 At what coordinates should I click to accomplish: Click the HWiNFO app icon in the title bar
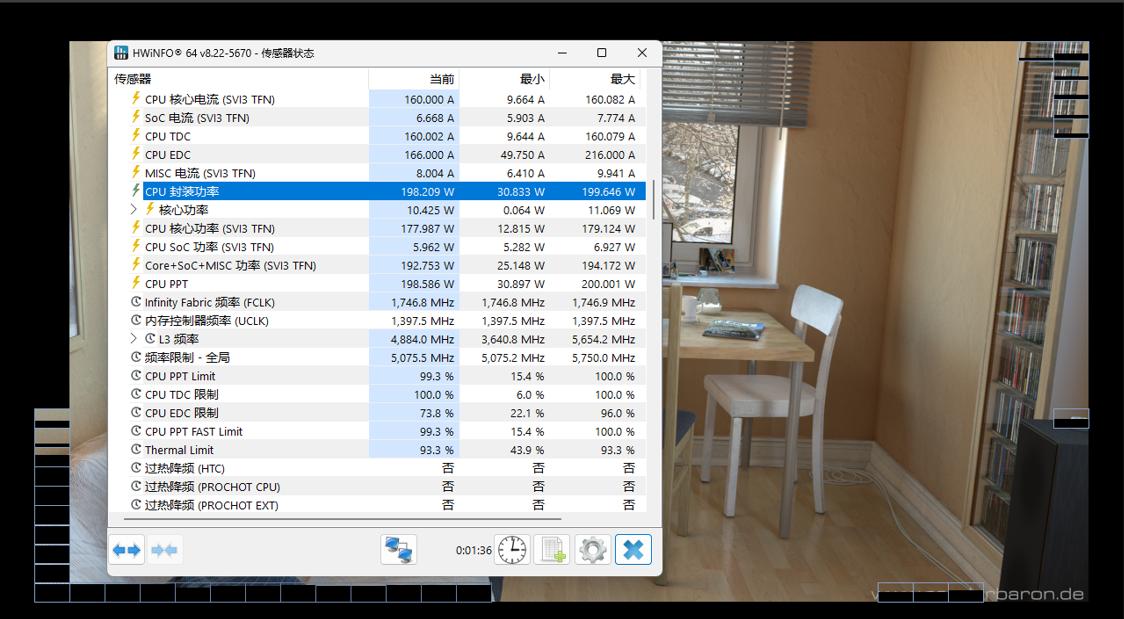tap(121, 53)
